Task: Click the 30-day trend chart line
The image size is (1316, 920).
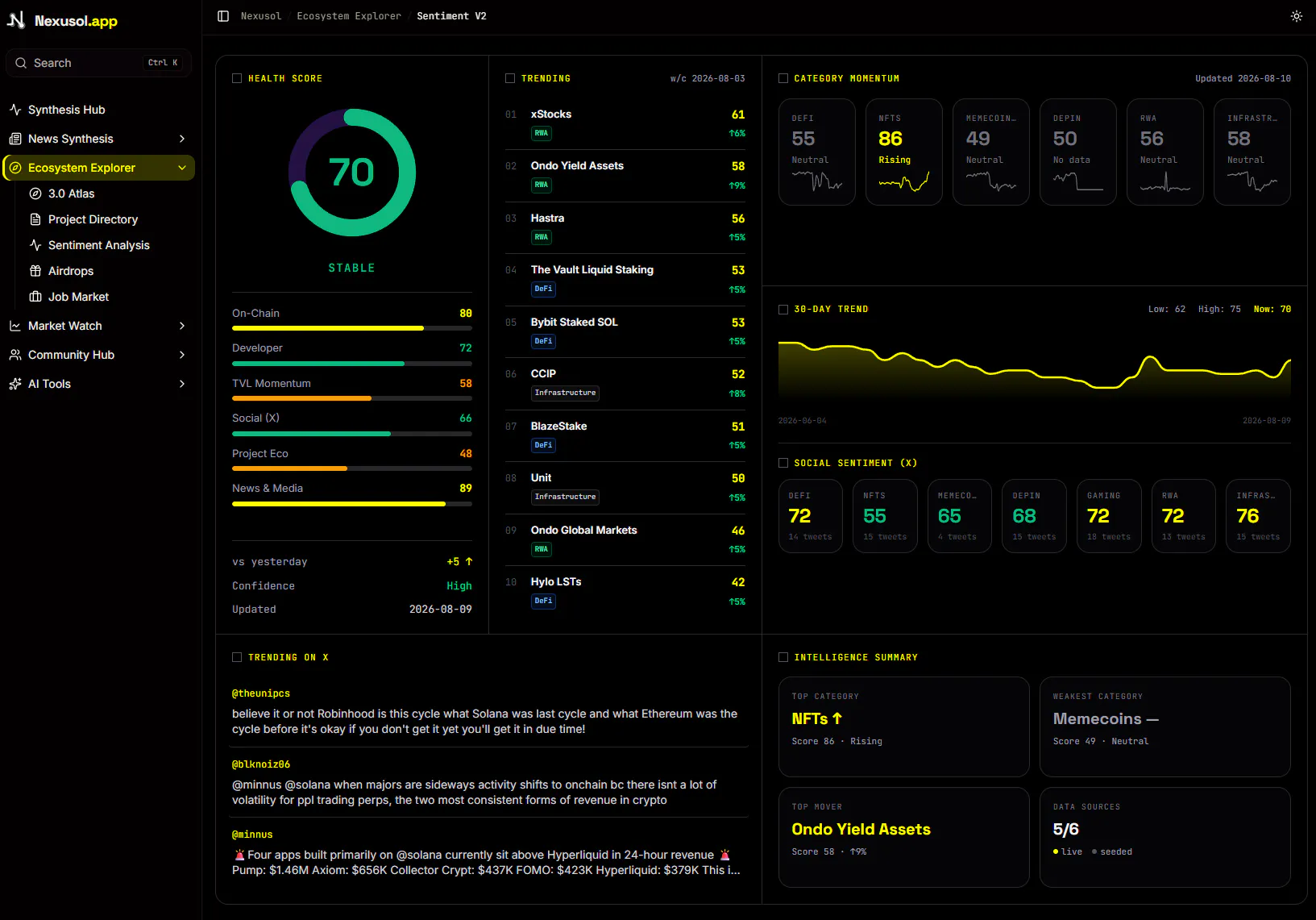Action: (x=1035, y=367)
